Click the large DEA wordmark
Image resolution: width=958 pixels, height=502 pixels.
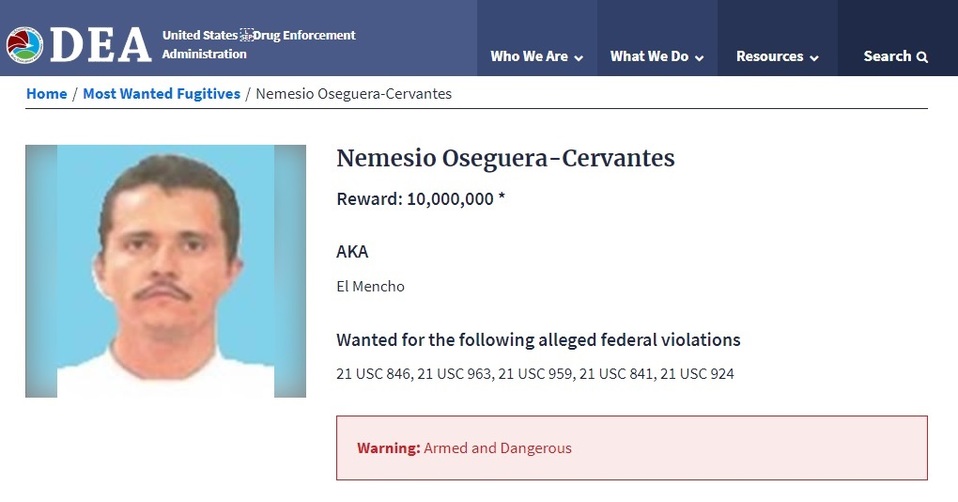pos(100,45)
